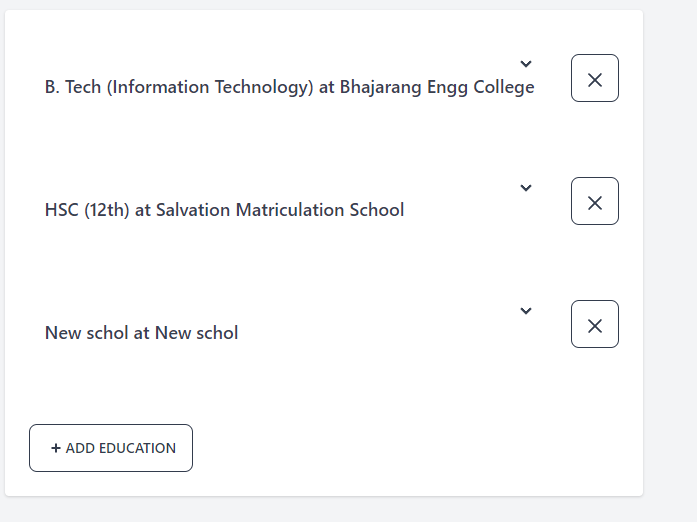Delete the B. Tech education entry
The image size is (697, 522).
[595, 79]
